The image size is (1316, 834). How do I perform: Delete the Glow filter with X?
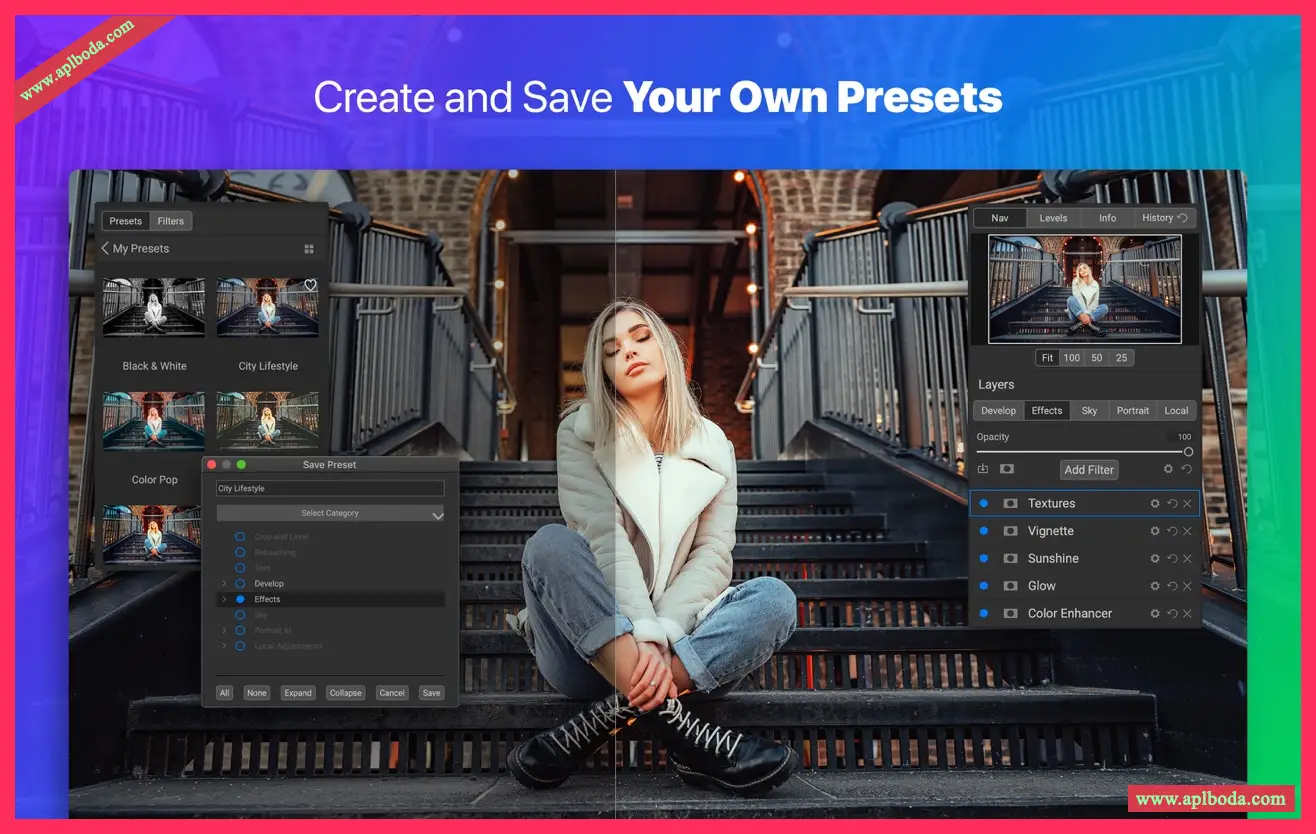pos(1187,587)
